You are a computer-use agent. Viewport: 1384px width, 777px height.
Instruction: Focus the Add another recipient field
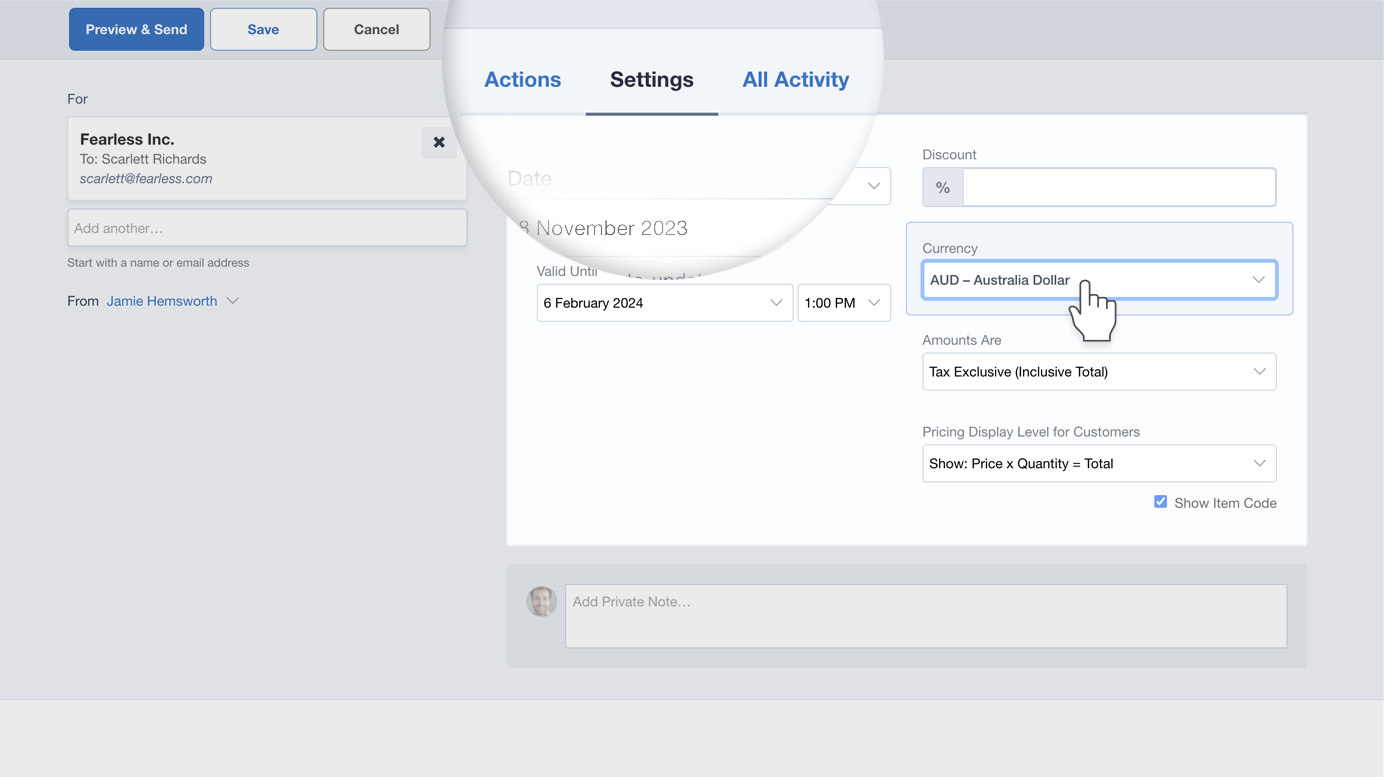[x=267, y=228]
